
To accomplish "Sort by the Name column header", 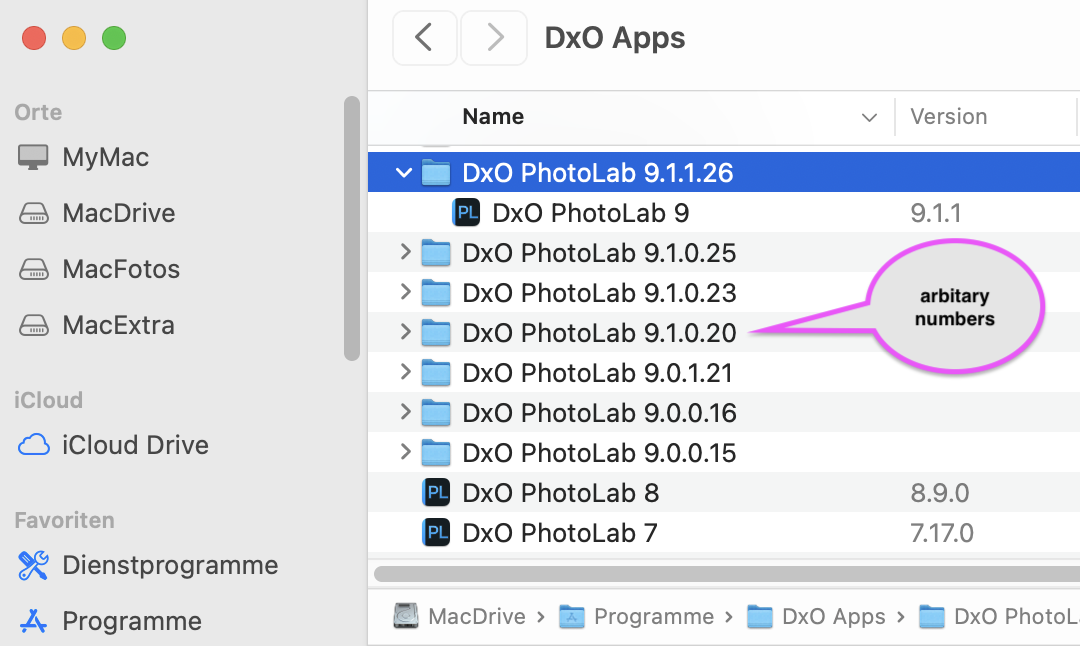I will (x=493, y=117).
